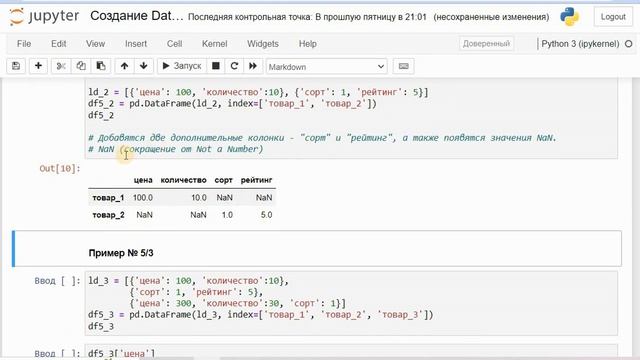Click into code cell df5_3['цена']
Viewport: 640px width, 360px height.
tap(351, 352)
